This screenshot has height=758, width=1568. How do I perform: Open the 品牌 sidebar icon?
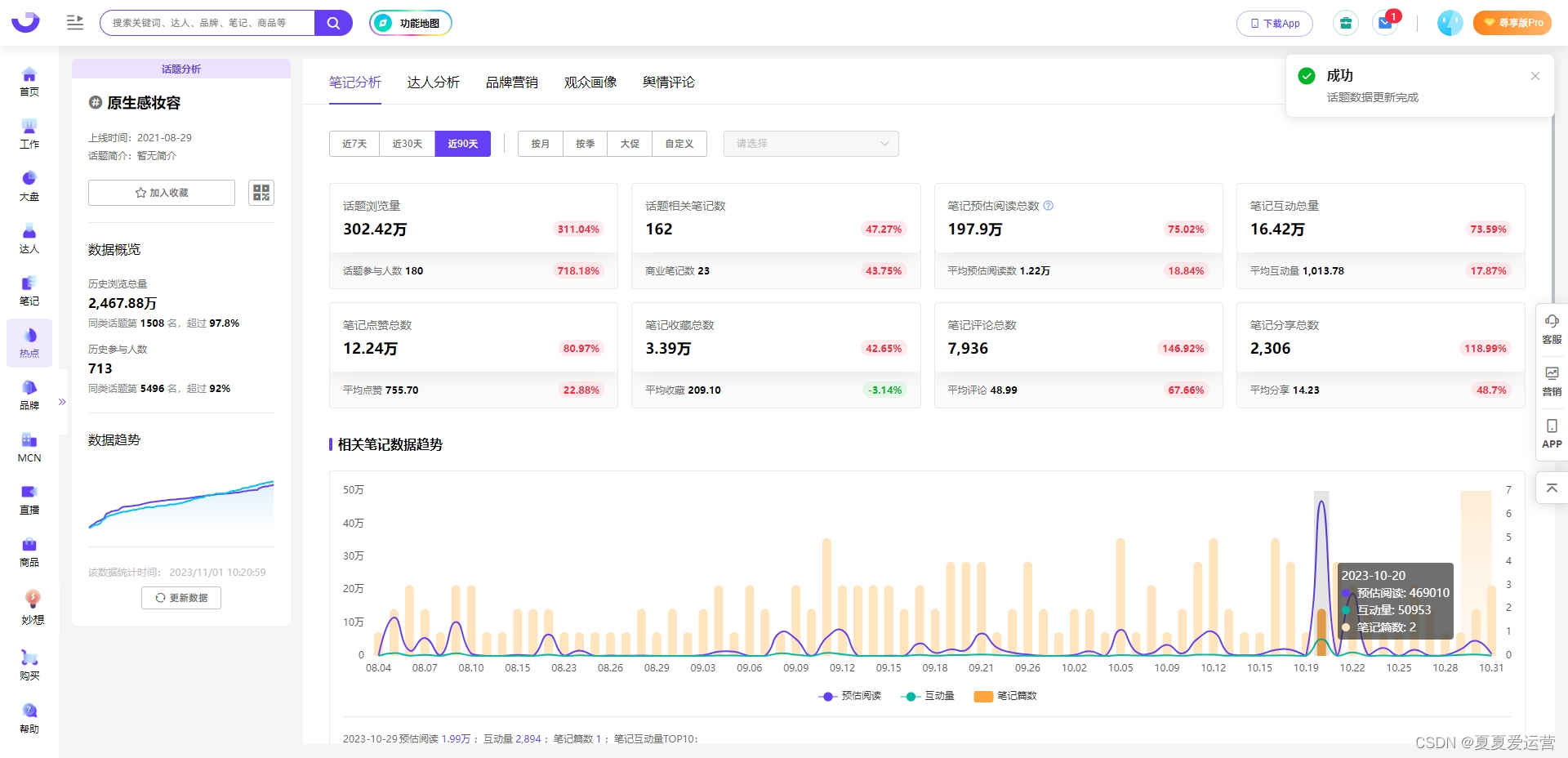[29, 395]
